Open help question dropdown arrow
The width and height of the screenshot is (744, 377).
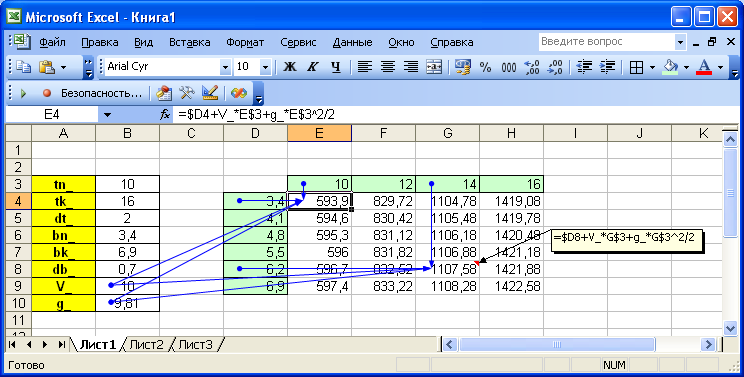point(680,42)
